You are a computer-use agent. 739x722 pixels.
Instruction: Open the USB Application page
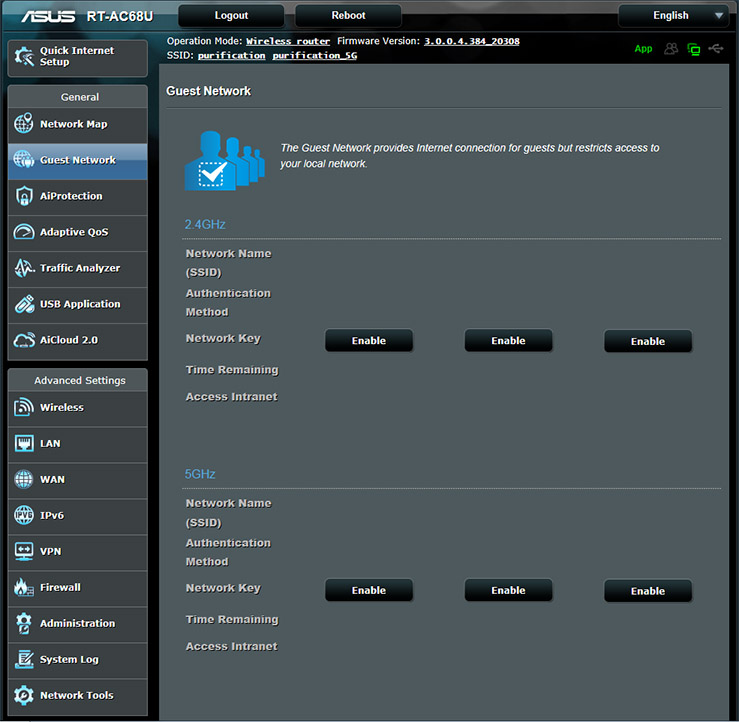point(78,304)
